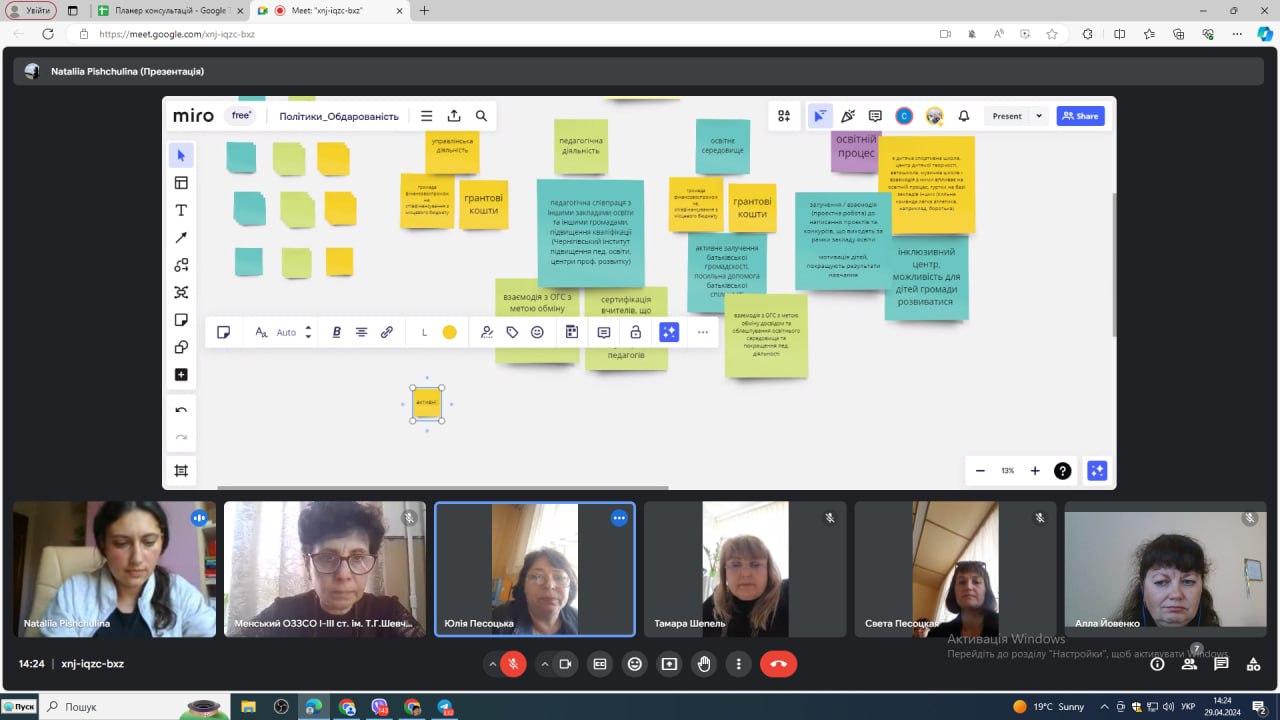Screen dimensions: 1280x720
Task: Open Telegram from the Windows taskbar
Action: 445,707
